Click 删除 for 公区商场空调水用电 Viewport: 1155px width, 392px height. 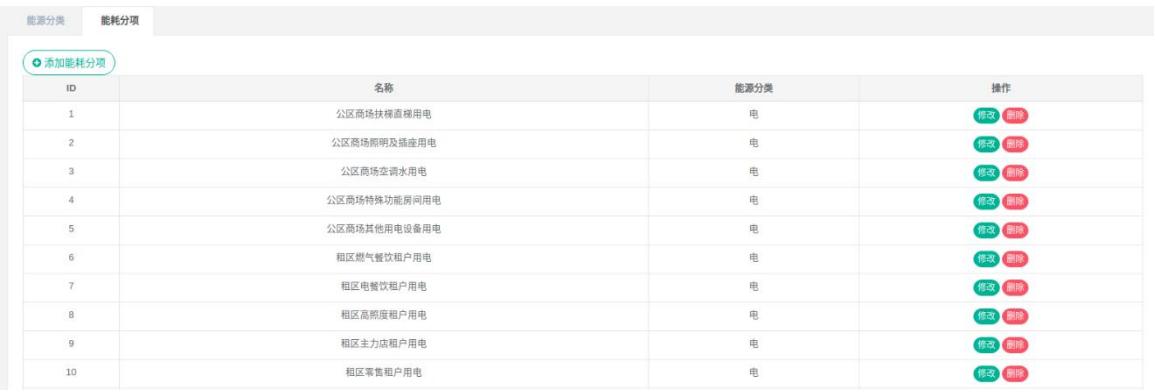[x=1015, y=172]
